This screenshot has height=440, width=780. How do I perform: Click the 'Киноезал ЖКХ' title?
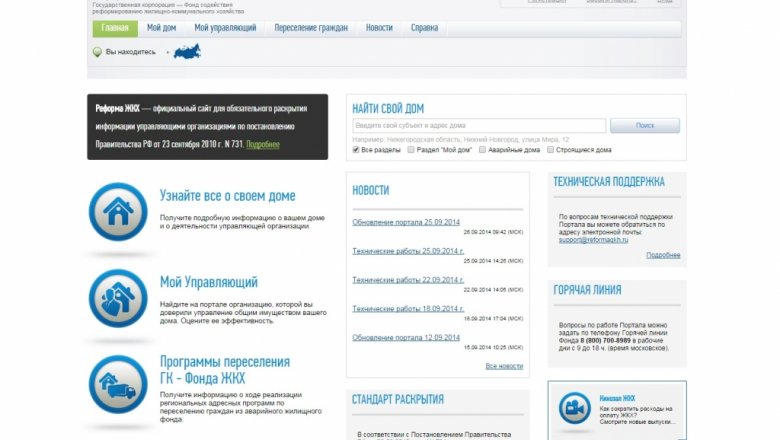tap(617, 398)
